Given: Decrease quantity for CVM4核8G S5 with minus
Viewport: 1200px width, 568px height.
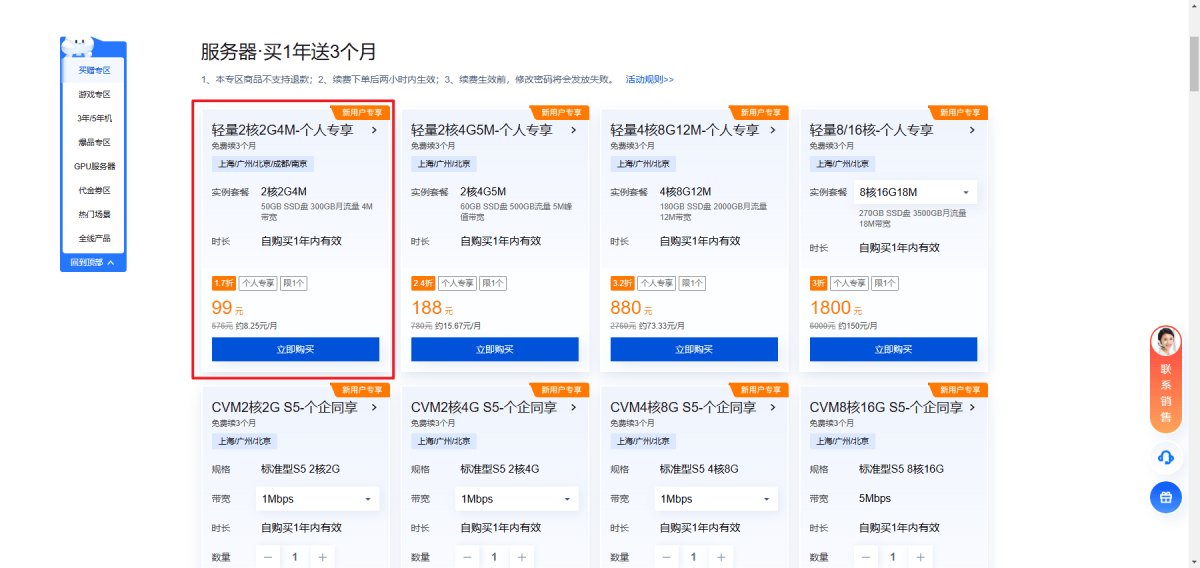Looking at the screenshot, I should pyautogui.click(x=667, y=557).
